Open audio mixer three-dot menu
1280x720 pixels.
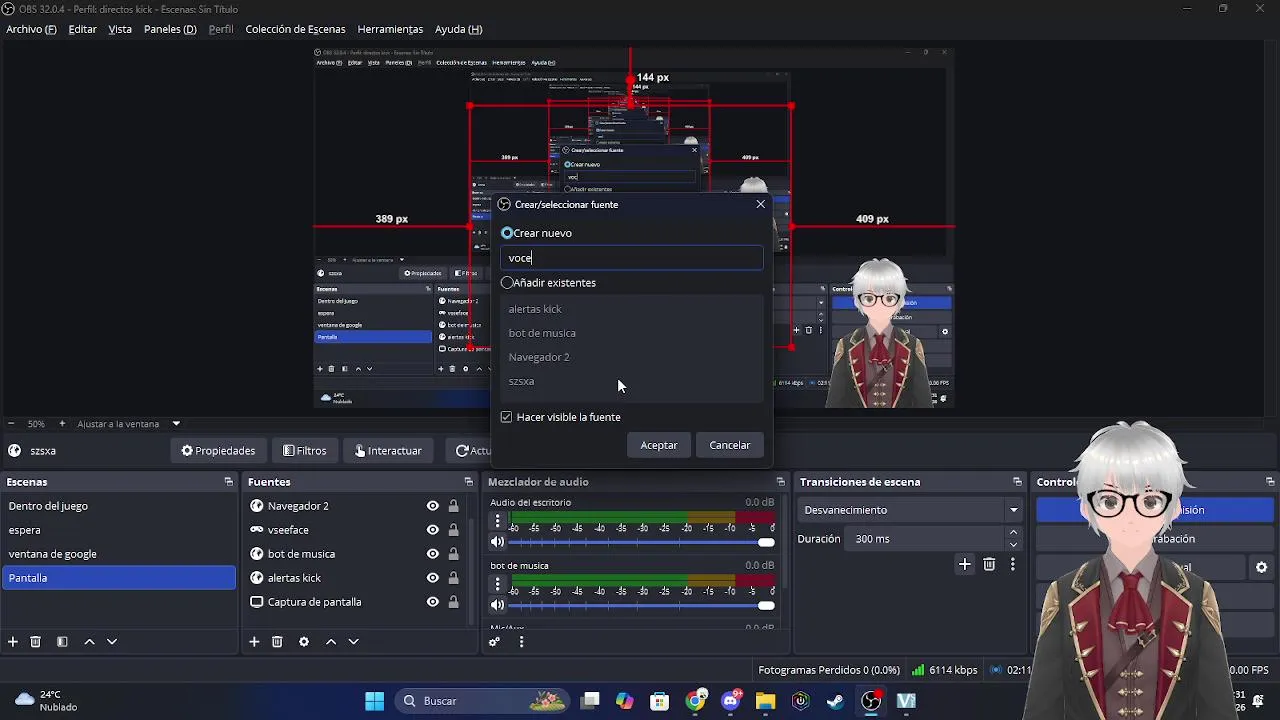(521, 642)
